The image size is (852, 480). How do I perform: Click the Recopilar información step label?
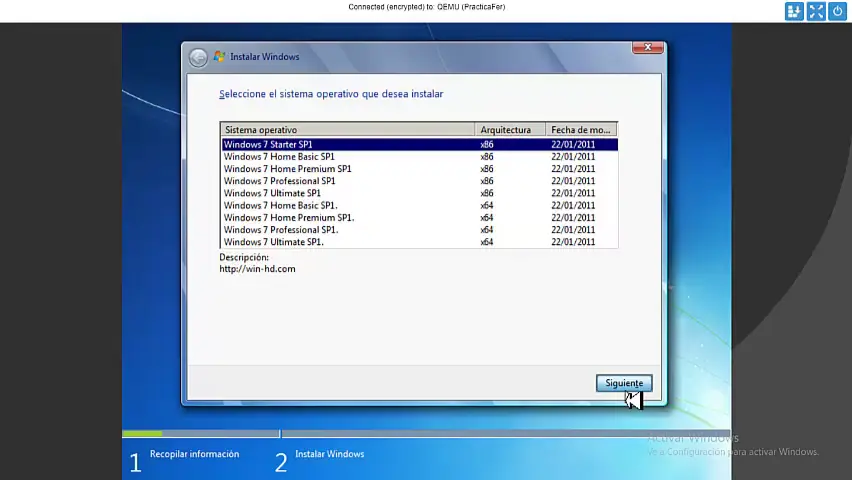pos(195,454)
